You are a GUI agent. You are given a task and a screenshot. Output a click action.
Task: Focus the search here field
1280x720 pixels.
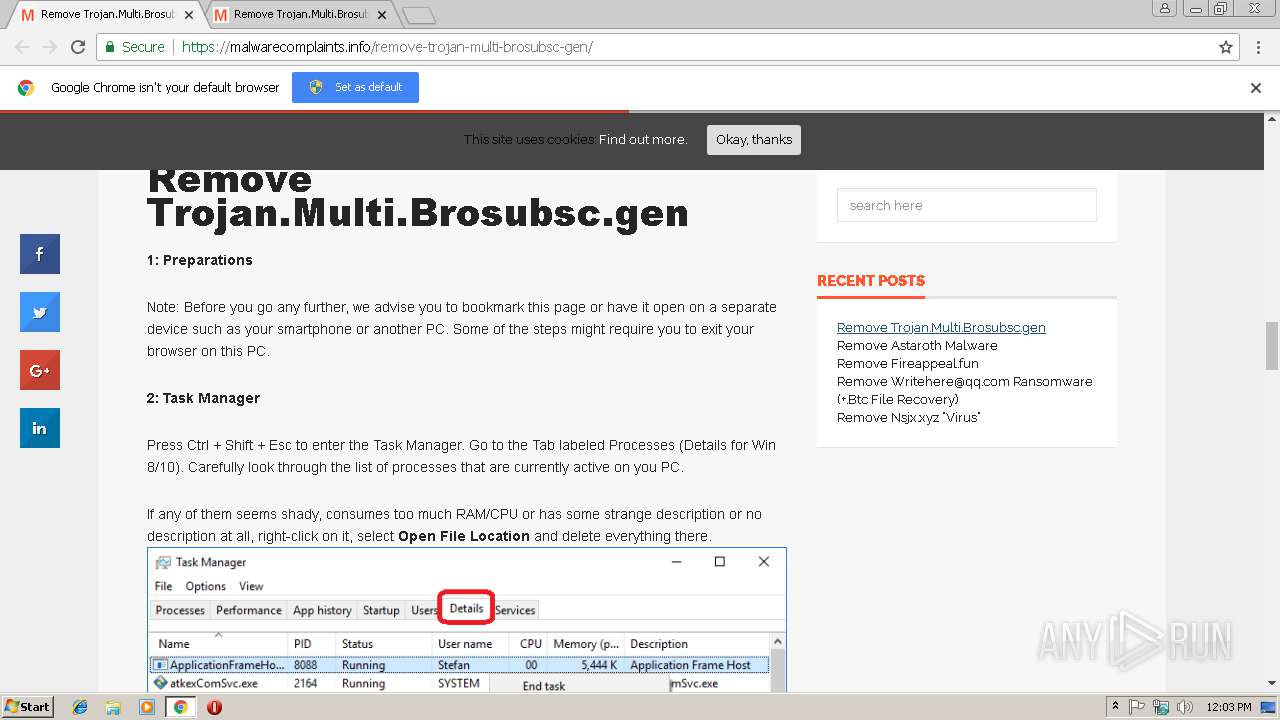tap(967, 205)
